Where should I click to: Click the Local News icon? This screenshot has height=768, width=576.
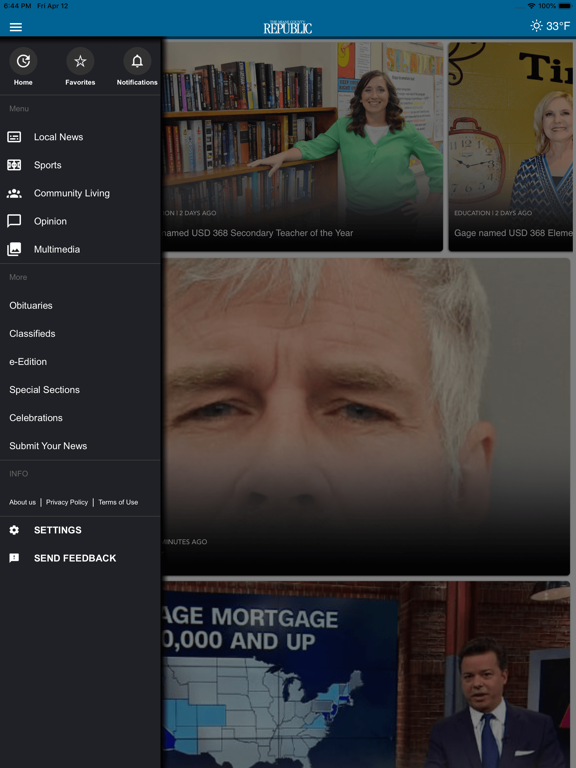[x=14, y=137]
